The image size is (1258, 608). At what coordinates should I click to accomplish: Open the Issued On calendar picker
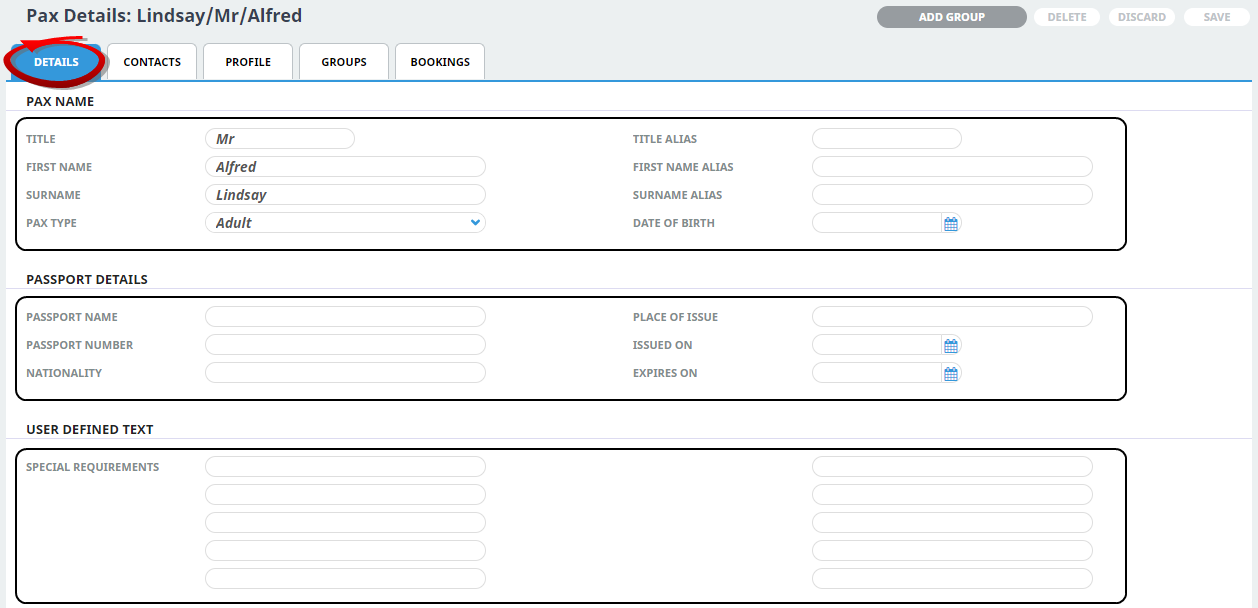(x=951, y=346)
